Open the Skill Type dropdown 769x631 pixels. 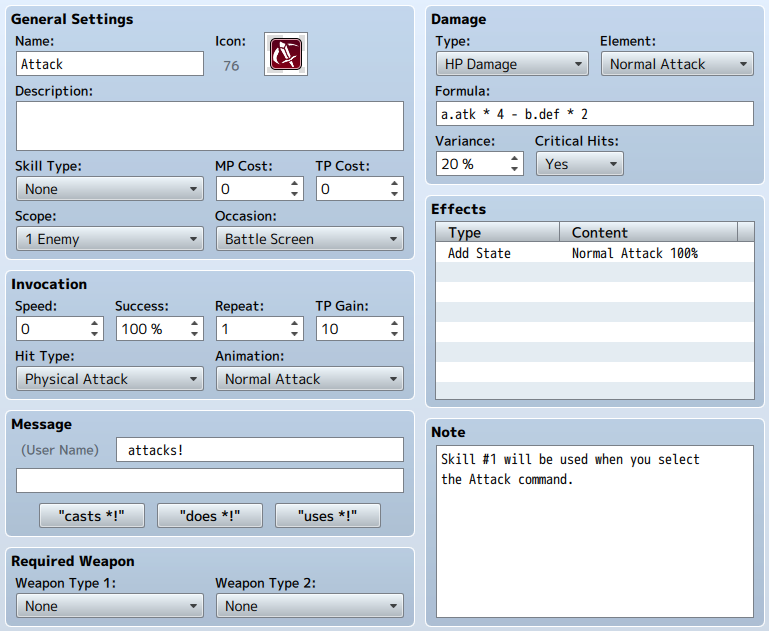[x=110, y=189]
